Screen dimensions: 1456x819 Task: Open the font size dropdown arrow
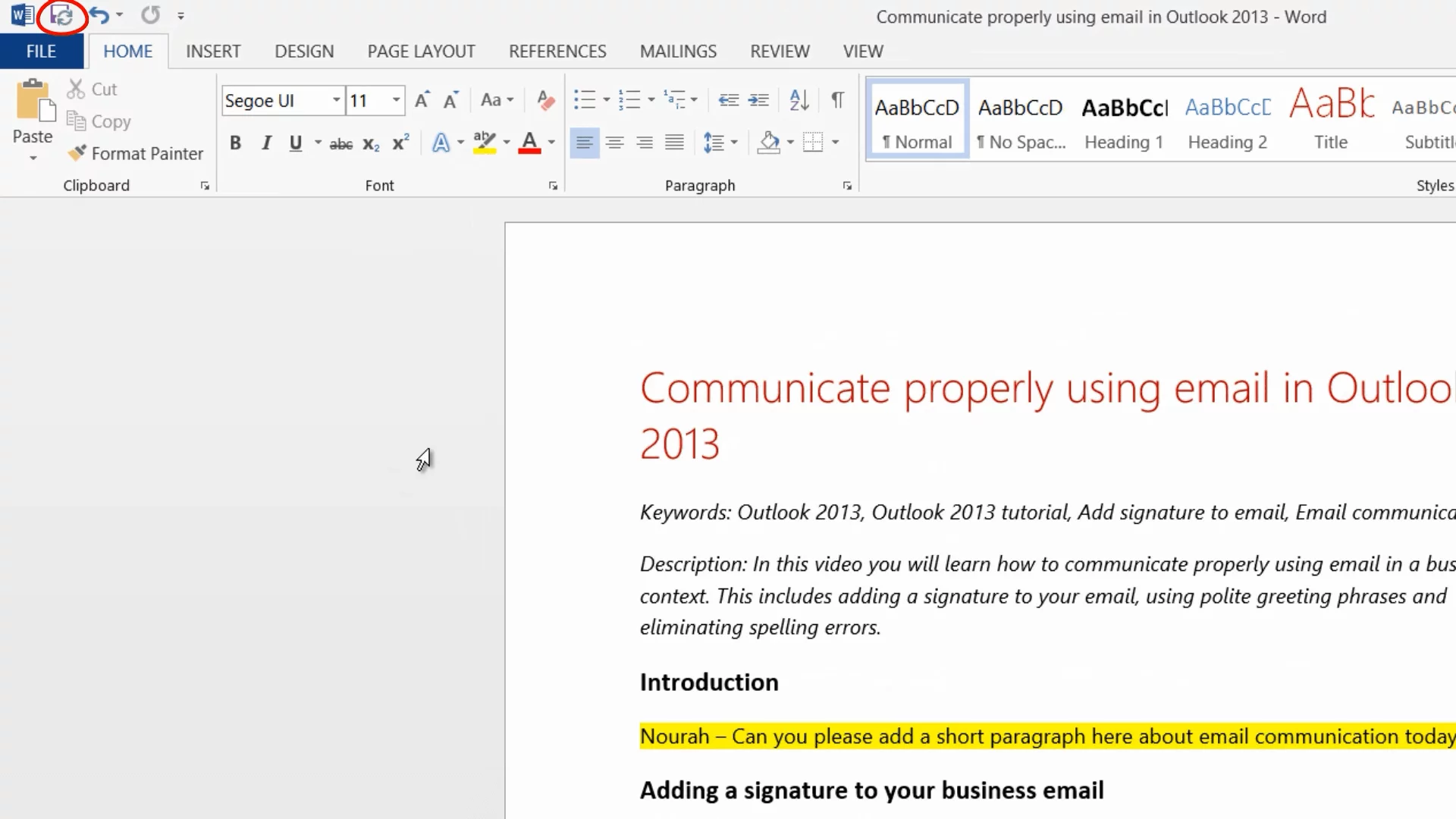click(396, 100)
